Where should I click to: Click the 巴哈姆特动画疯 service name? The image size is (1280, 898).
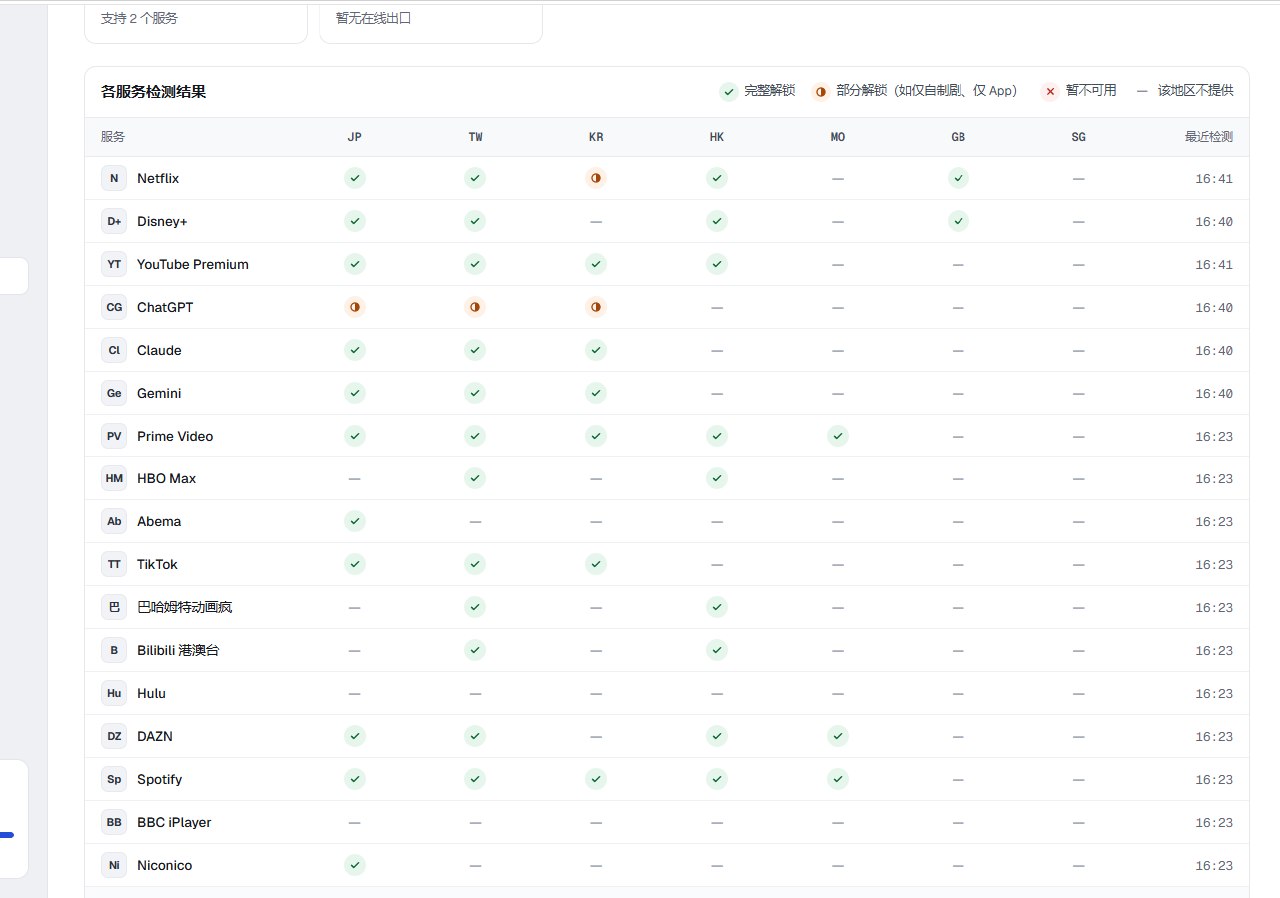[x=185, y=607]
